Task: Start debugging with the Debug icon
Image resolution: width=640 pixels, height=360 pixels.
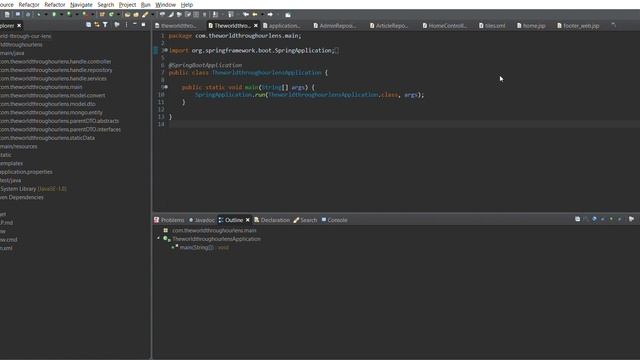Action: coord(39,14)
